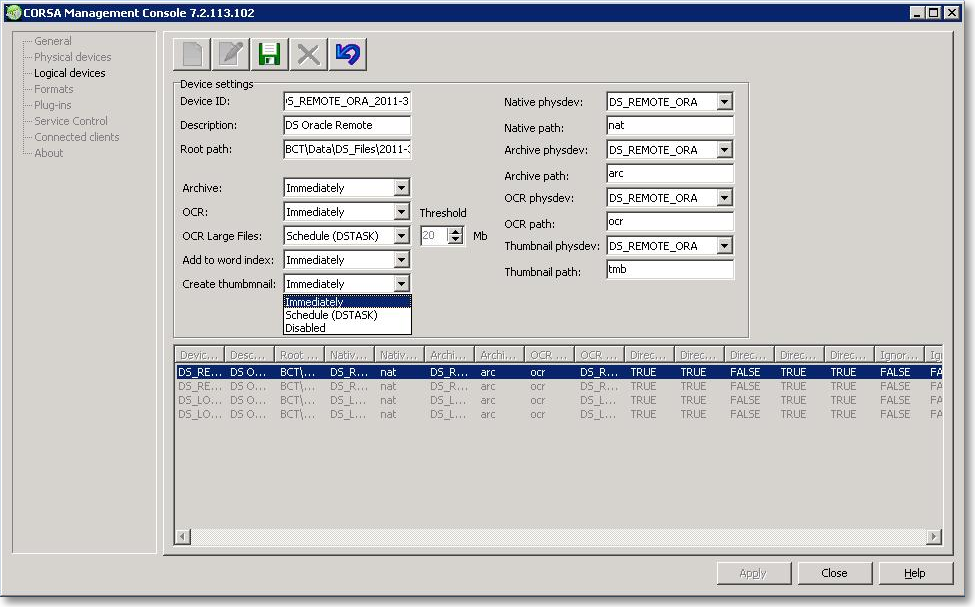Screen dimensions: 975x607
Task: Choose Disabled in thumbnail list
Action: click(347, 328)
